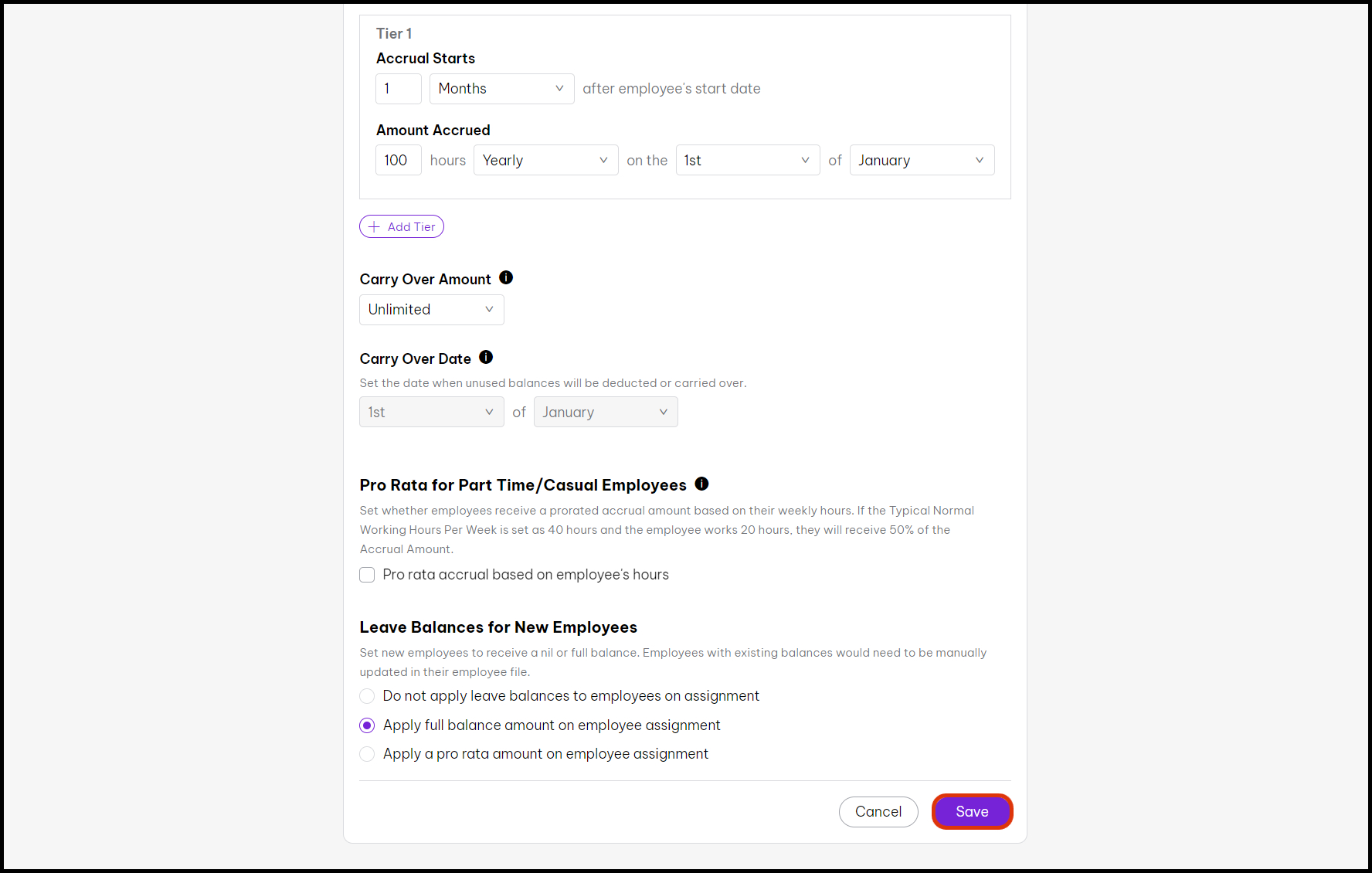The height and width of the screenshot is (873, 1372).
Task: Click the Accrual Starts number field
Action: click(398, 89)
